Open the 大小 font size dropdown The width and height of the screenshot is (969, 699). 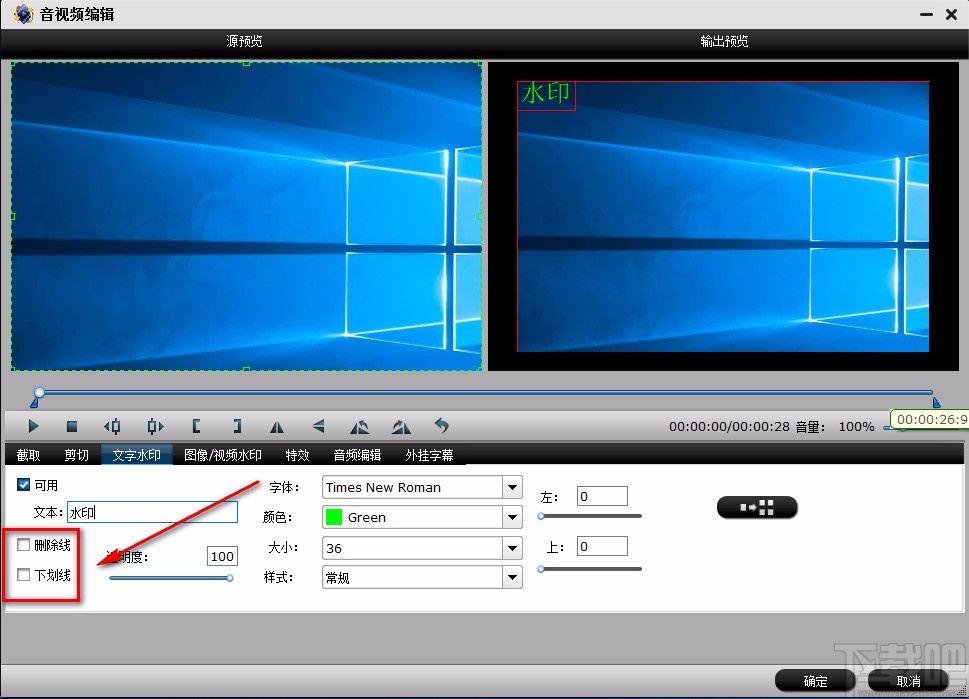tap(510, 548)
